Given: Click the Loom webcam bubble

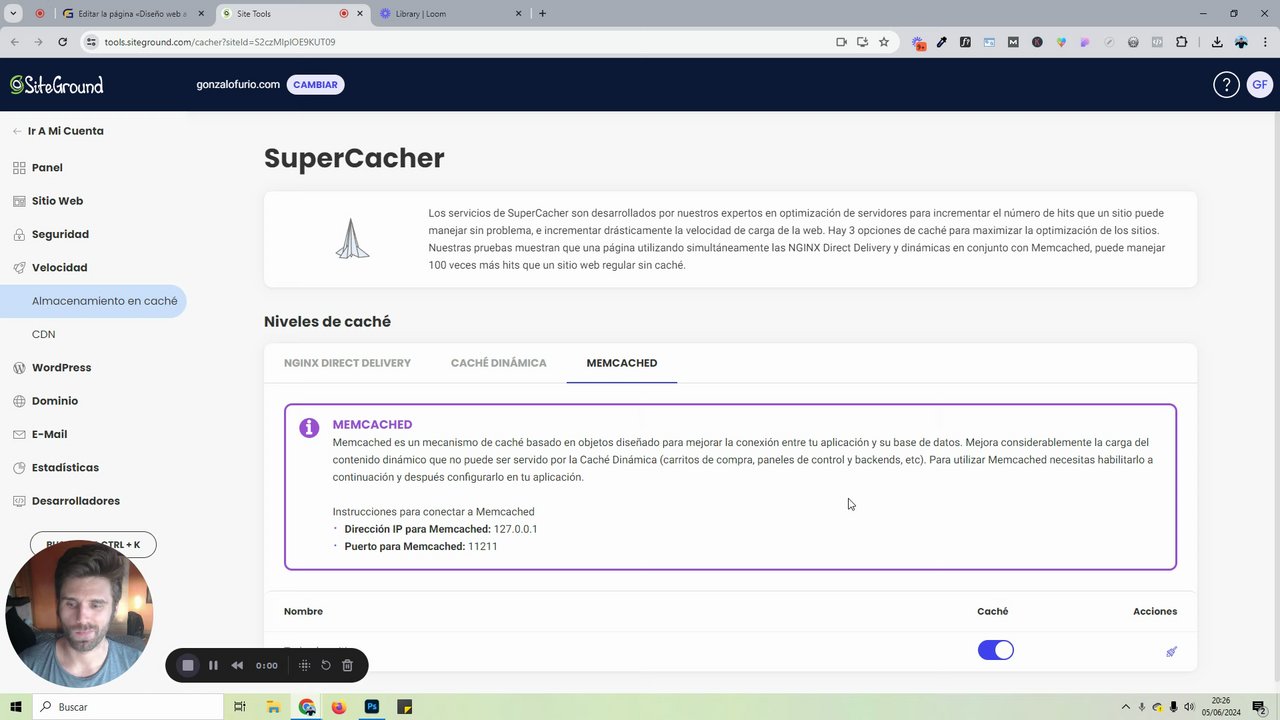Looking at the screenshot, I should click(x=79, y=614).
